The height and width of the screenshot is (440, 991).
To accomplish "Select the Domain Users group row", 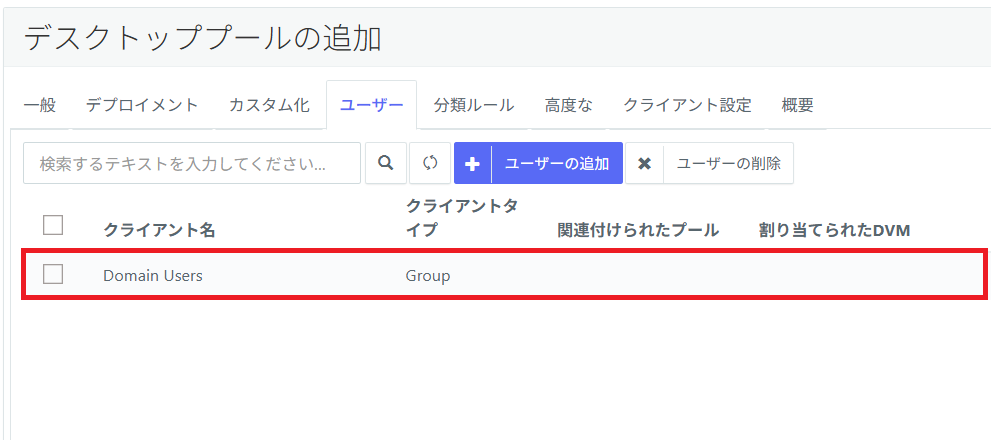I will 504,274.
